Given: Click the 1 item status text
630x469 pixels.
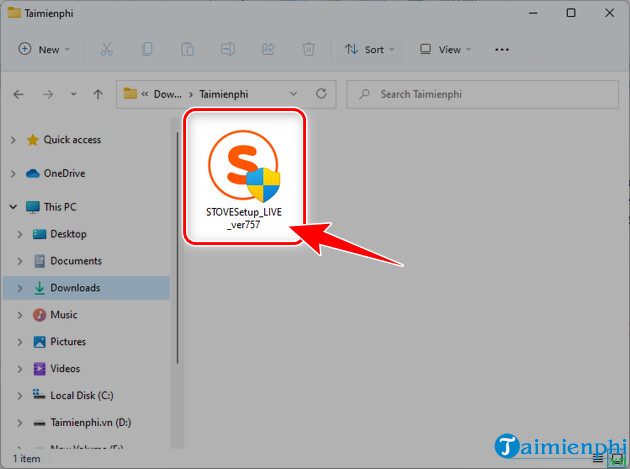Looking at the screenshot, I should tap(27, 459).
